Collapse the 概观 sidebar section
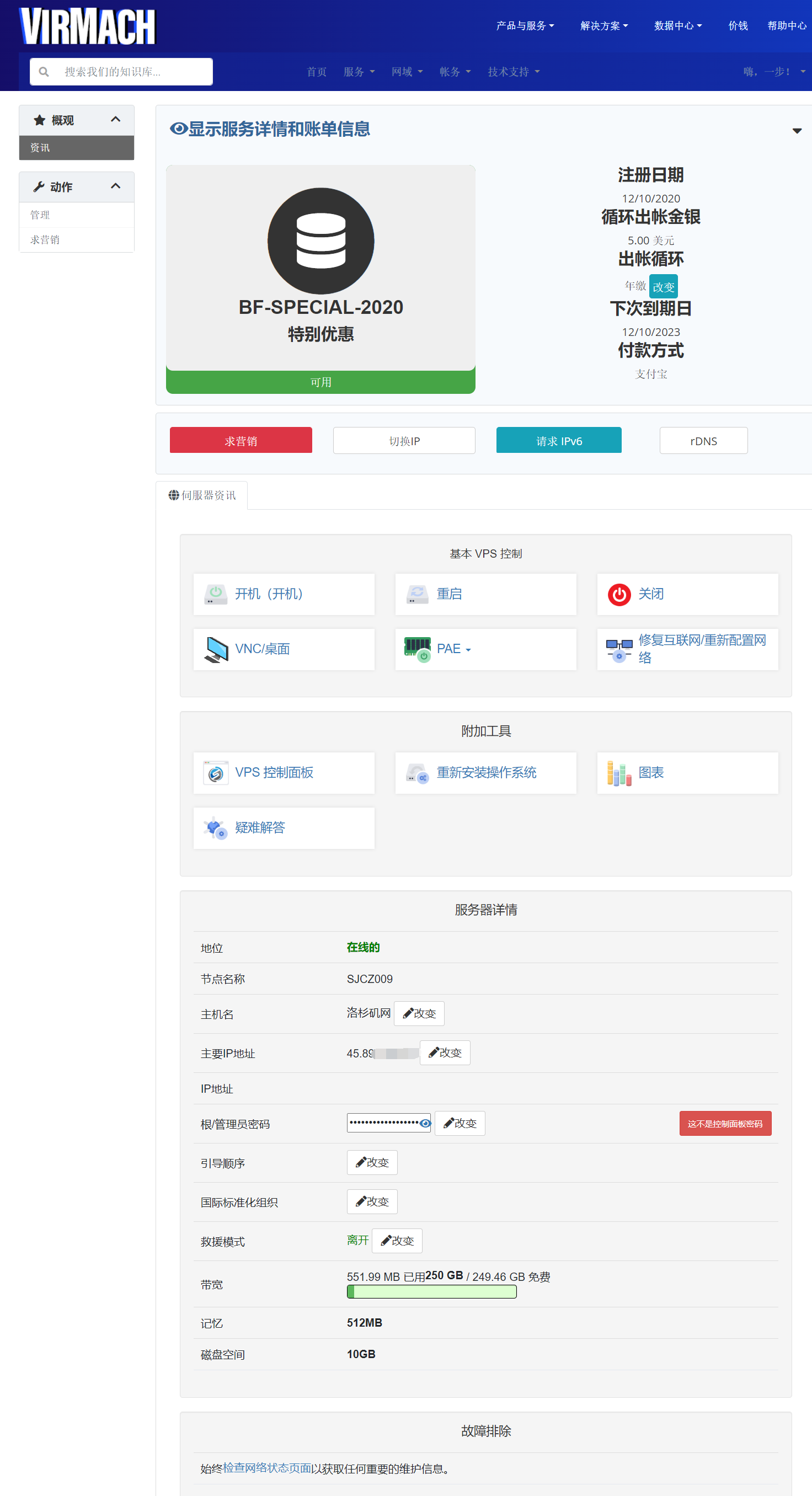Viewport: 812px width, 1496px height. coord(116,120)
